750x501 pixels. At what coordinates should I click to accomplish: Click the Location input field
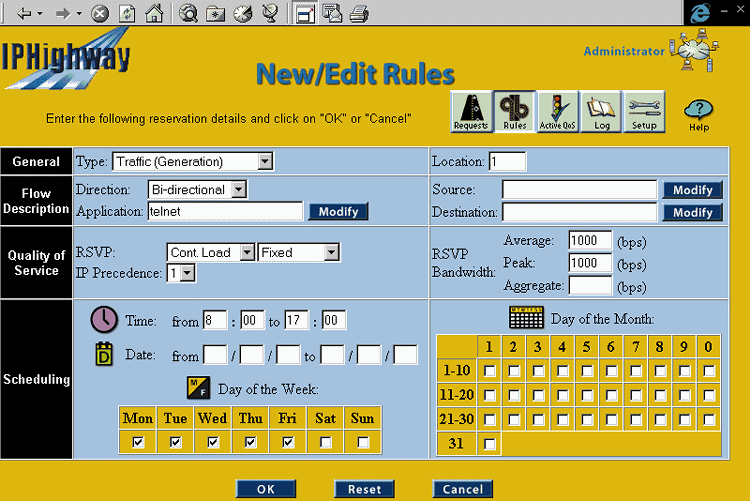(x=507, y=162)
